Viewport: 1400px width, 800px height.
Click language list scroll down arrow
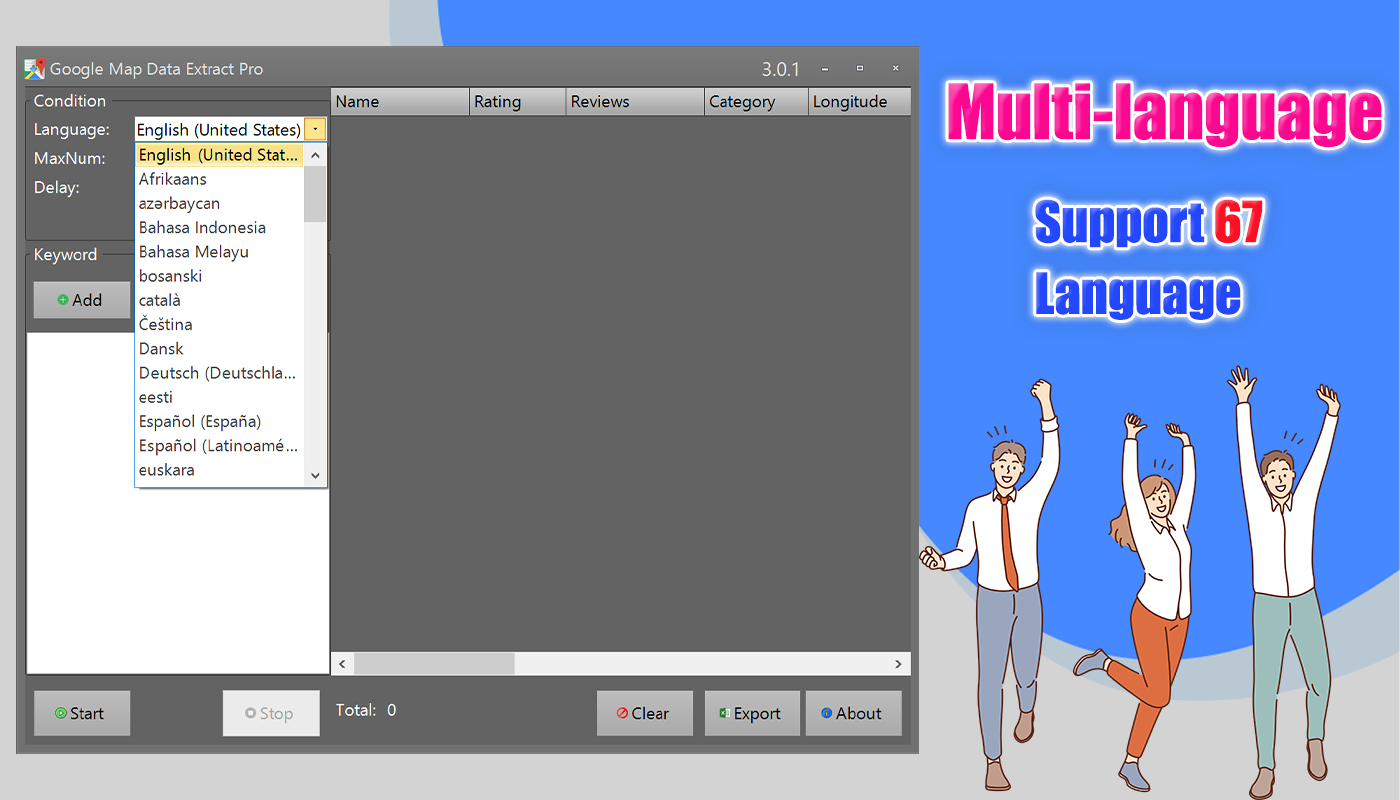315,476
